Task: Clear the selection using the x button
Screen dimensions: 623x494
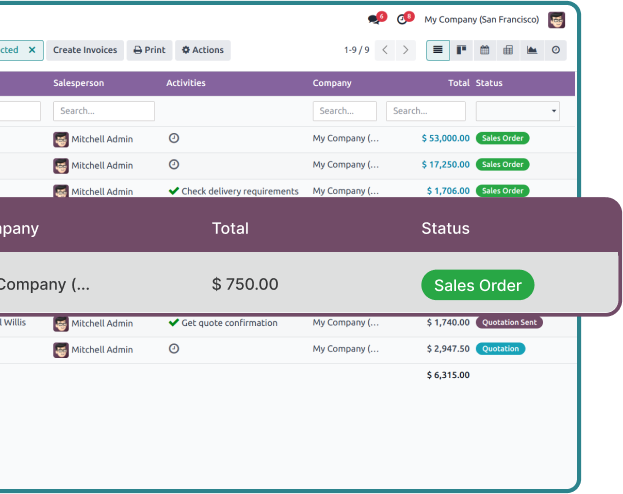Action: (x=32, y=50)
